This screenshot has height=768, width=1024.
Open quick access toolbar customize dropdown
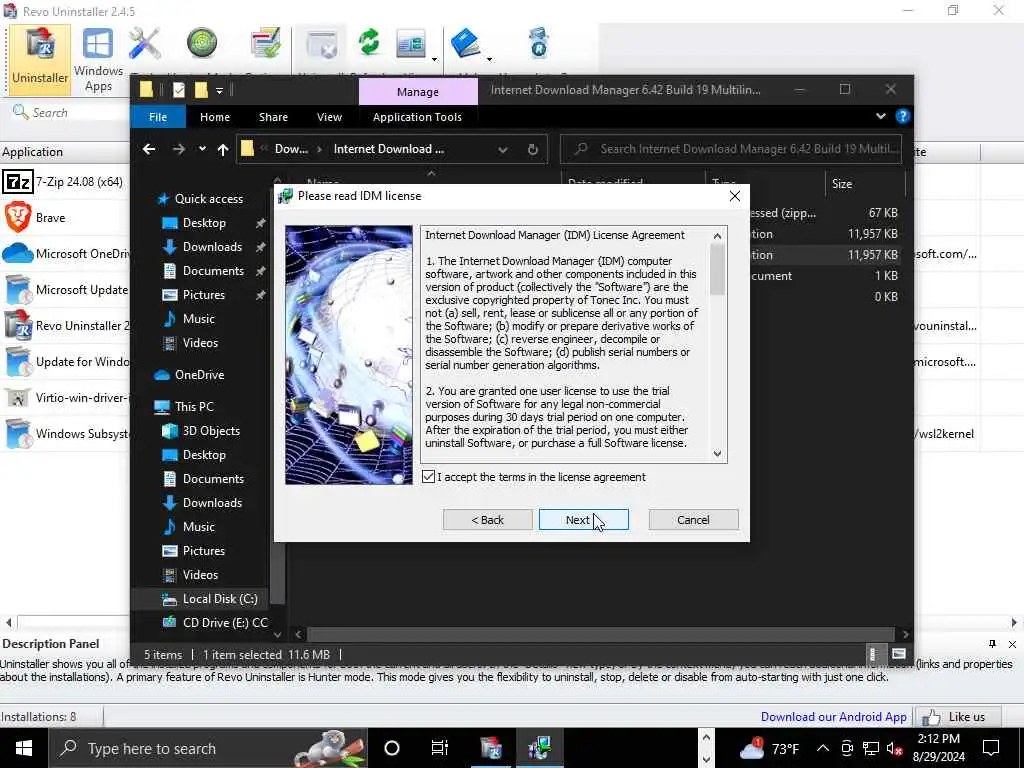tap(219, 91)
